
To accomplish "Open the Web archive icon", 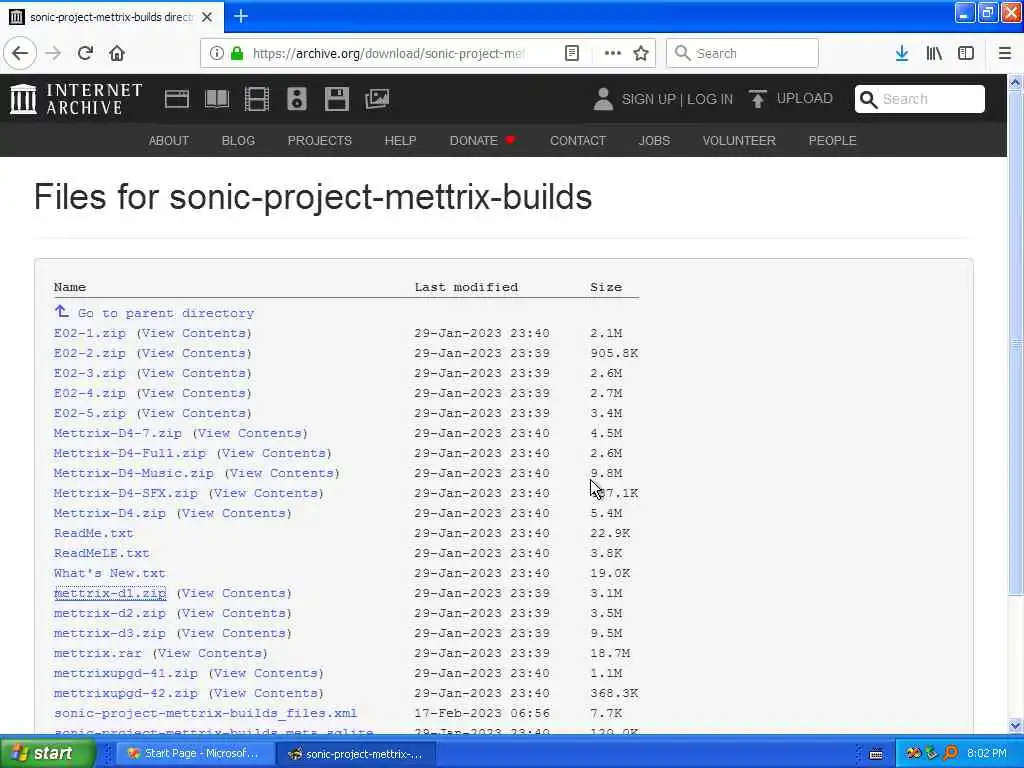I will coord(176,99).
